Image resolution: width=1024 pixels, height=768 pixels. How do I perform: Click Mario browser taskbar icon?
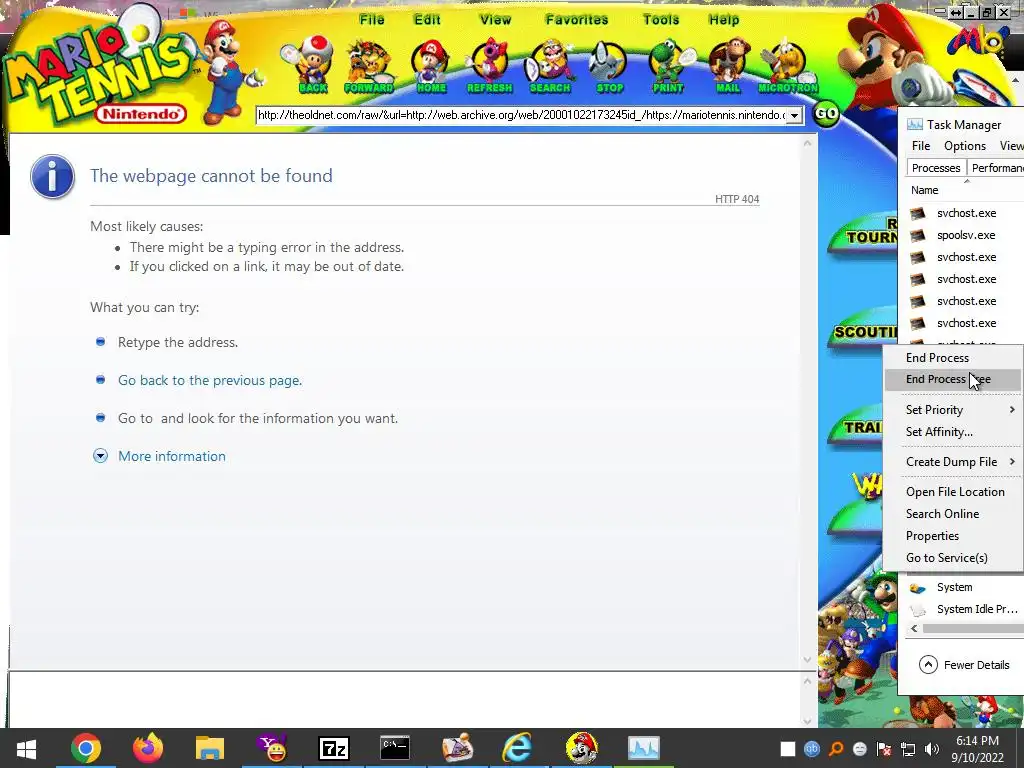coord(581,748)
